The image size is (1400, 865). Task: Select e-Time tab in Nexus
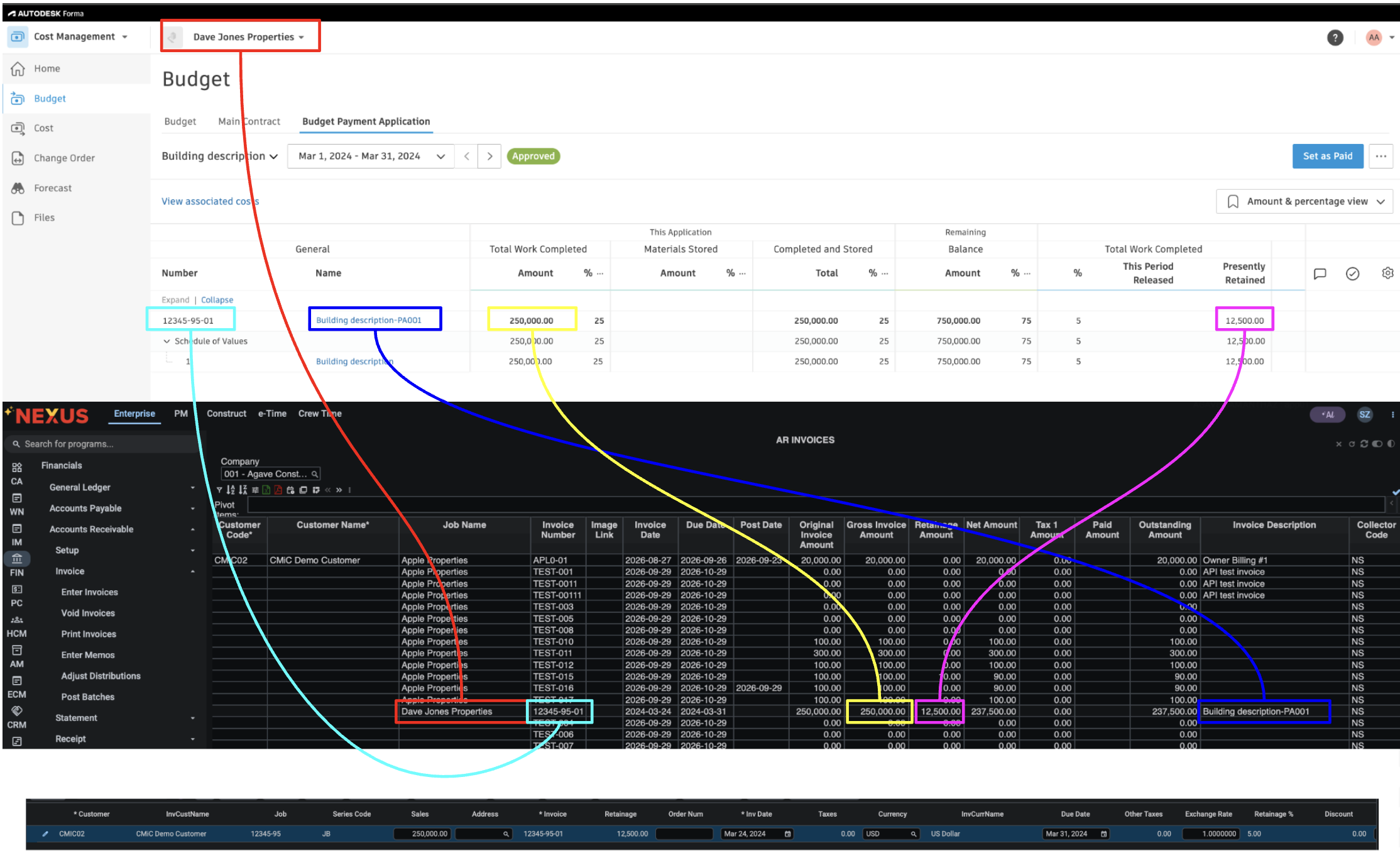[272, 414]
